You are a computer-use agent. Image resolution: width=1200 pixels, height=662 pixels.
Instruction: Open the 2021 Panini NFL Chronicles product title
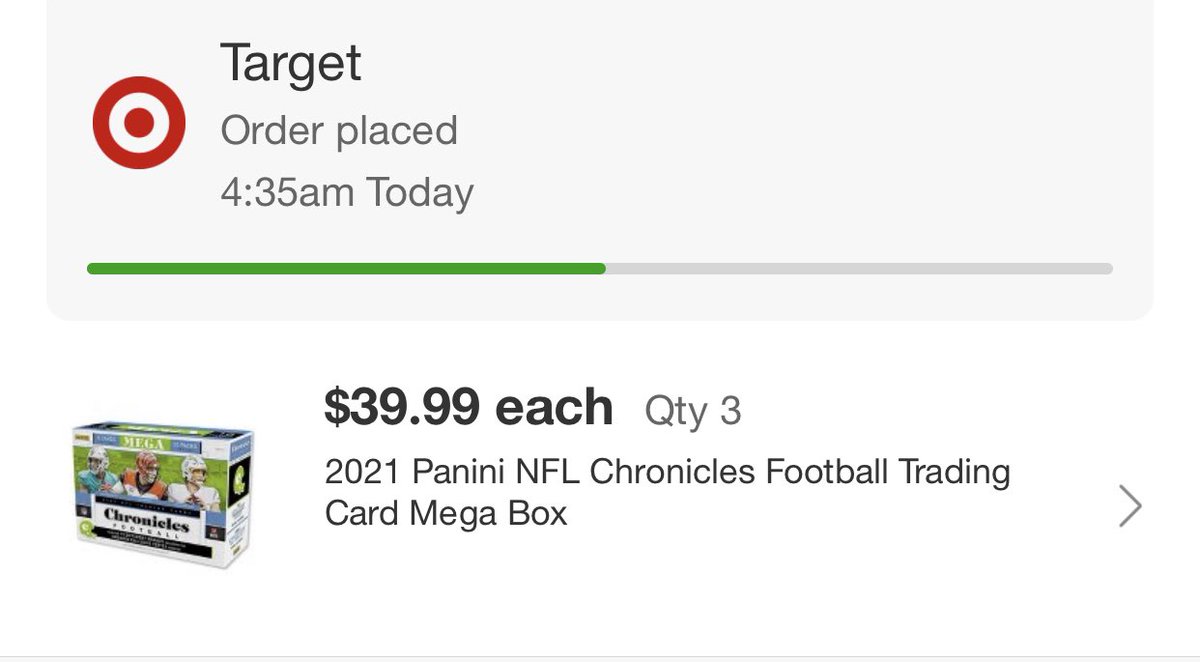pos(667,492)
